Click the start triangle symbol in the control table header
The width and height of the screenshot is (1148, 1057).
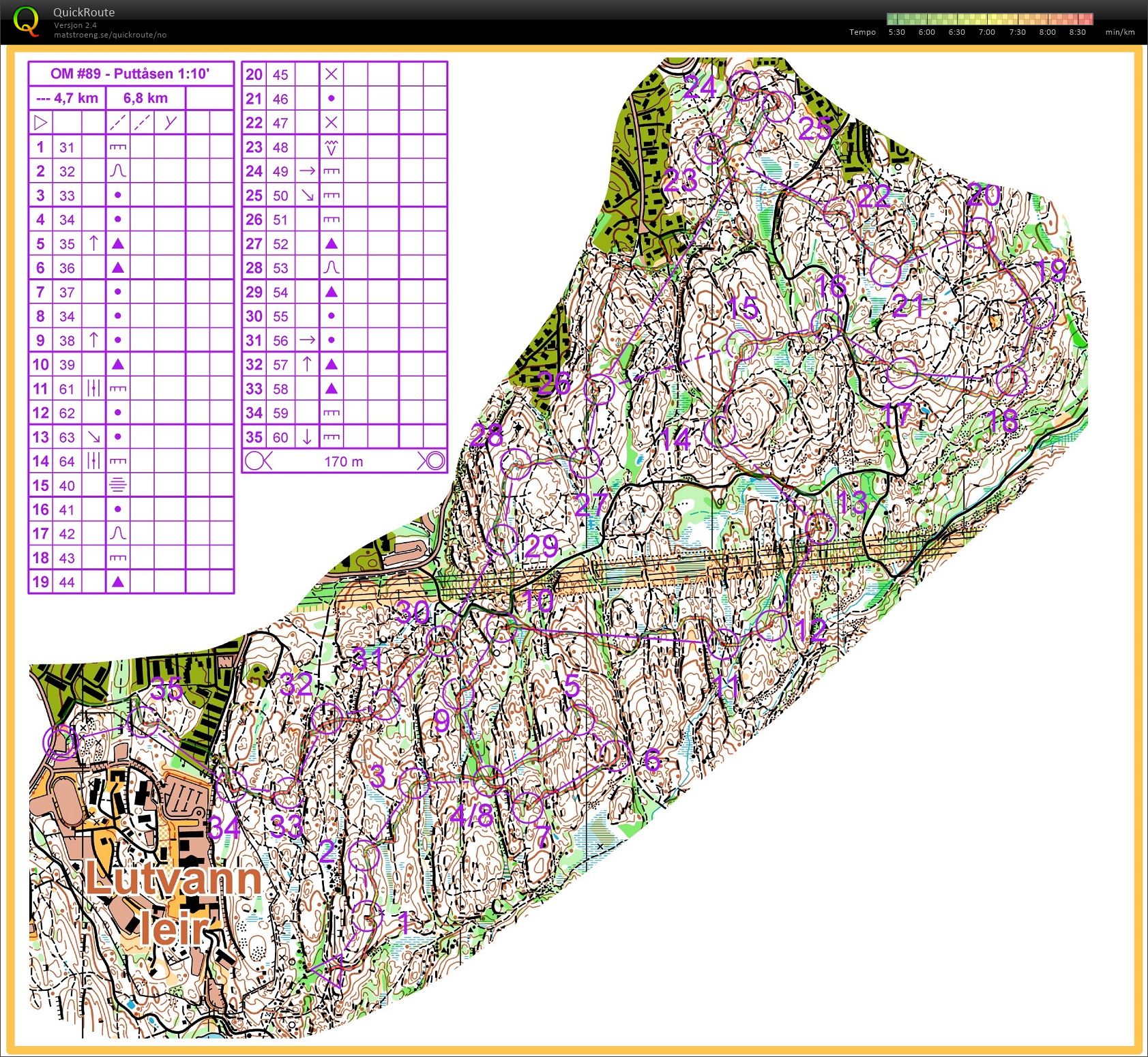click(x=41, y=123)
